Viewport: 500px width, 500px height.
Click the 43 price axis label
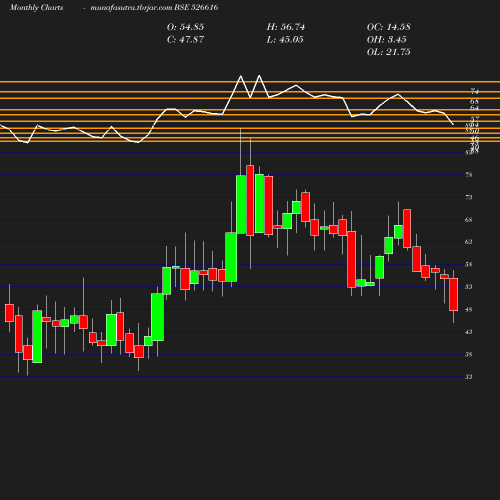[469, 332]
